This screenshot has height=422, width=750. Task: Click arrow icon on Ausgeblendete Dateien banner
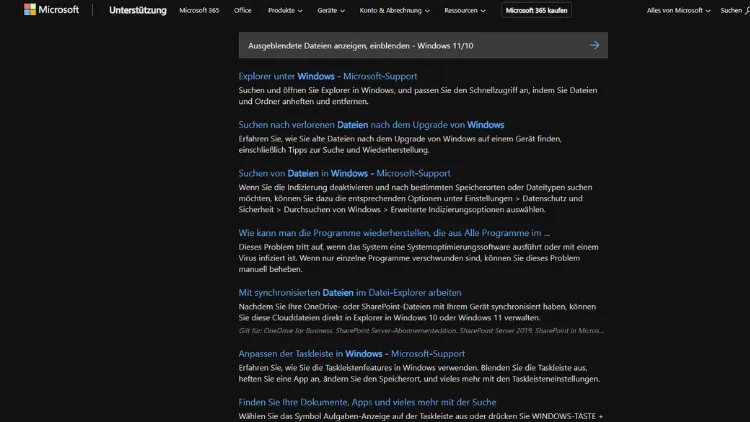point(595,45)
